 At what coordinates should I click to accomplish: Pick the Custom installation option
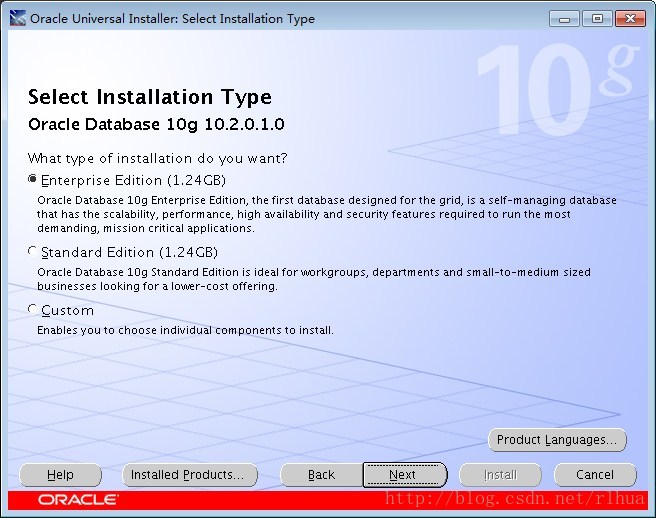(x=32, y=310)
